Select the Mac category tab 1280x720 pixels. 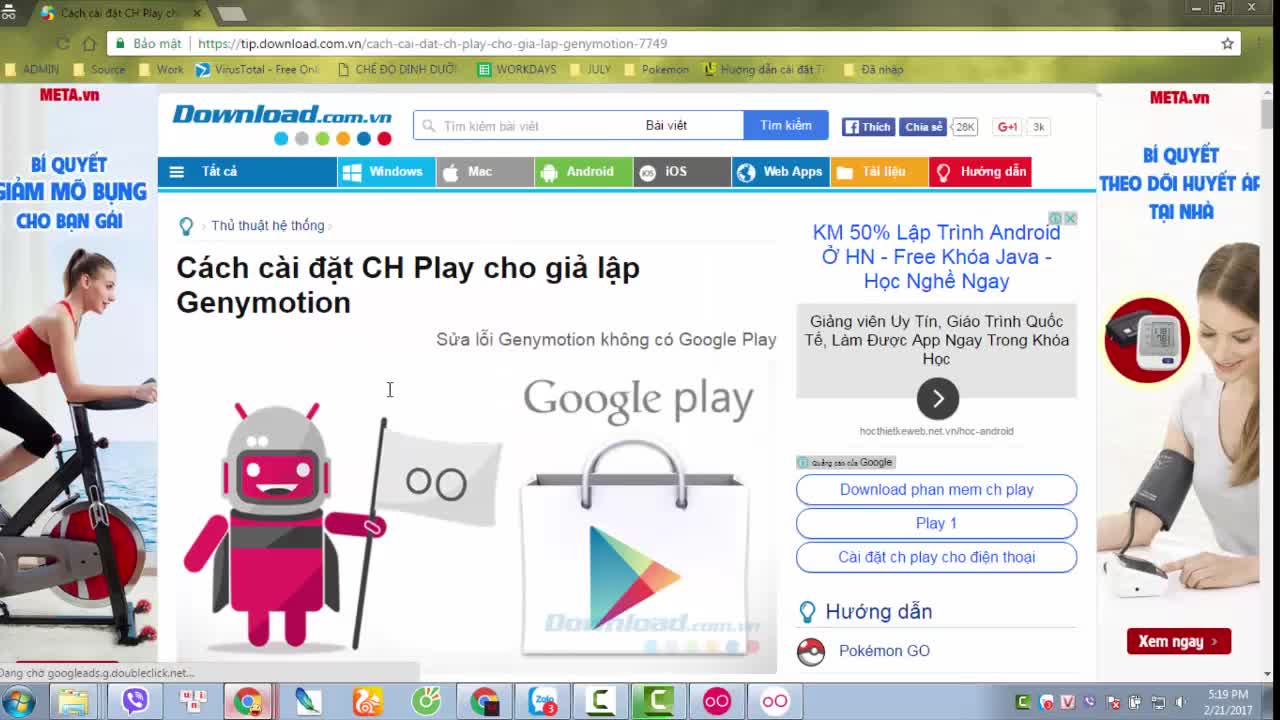click(x=485, y=172)
